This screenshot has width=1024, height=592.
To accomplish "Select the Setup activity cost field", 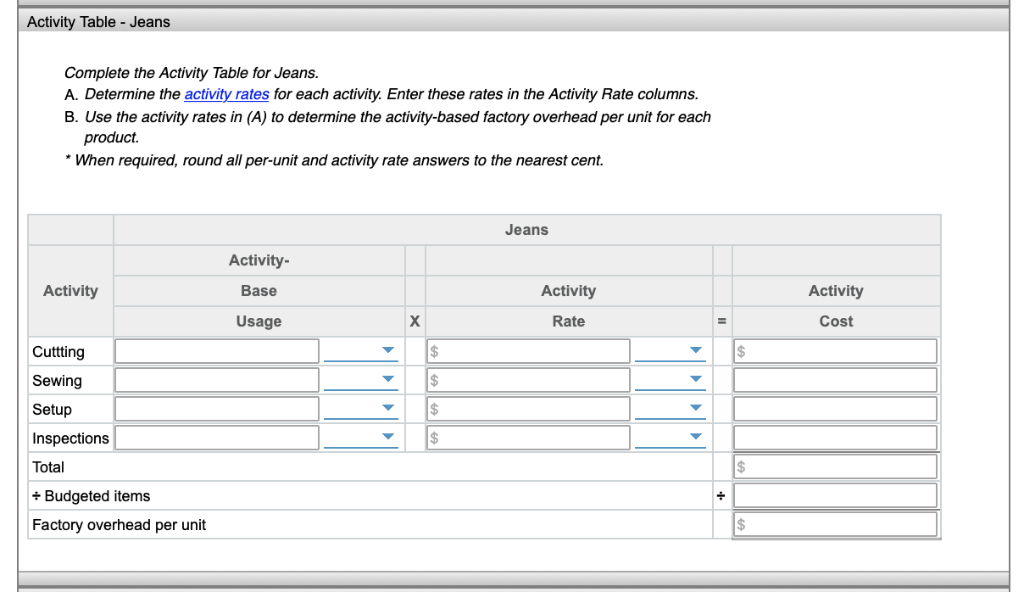I will coord(835,408).
